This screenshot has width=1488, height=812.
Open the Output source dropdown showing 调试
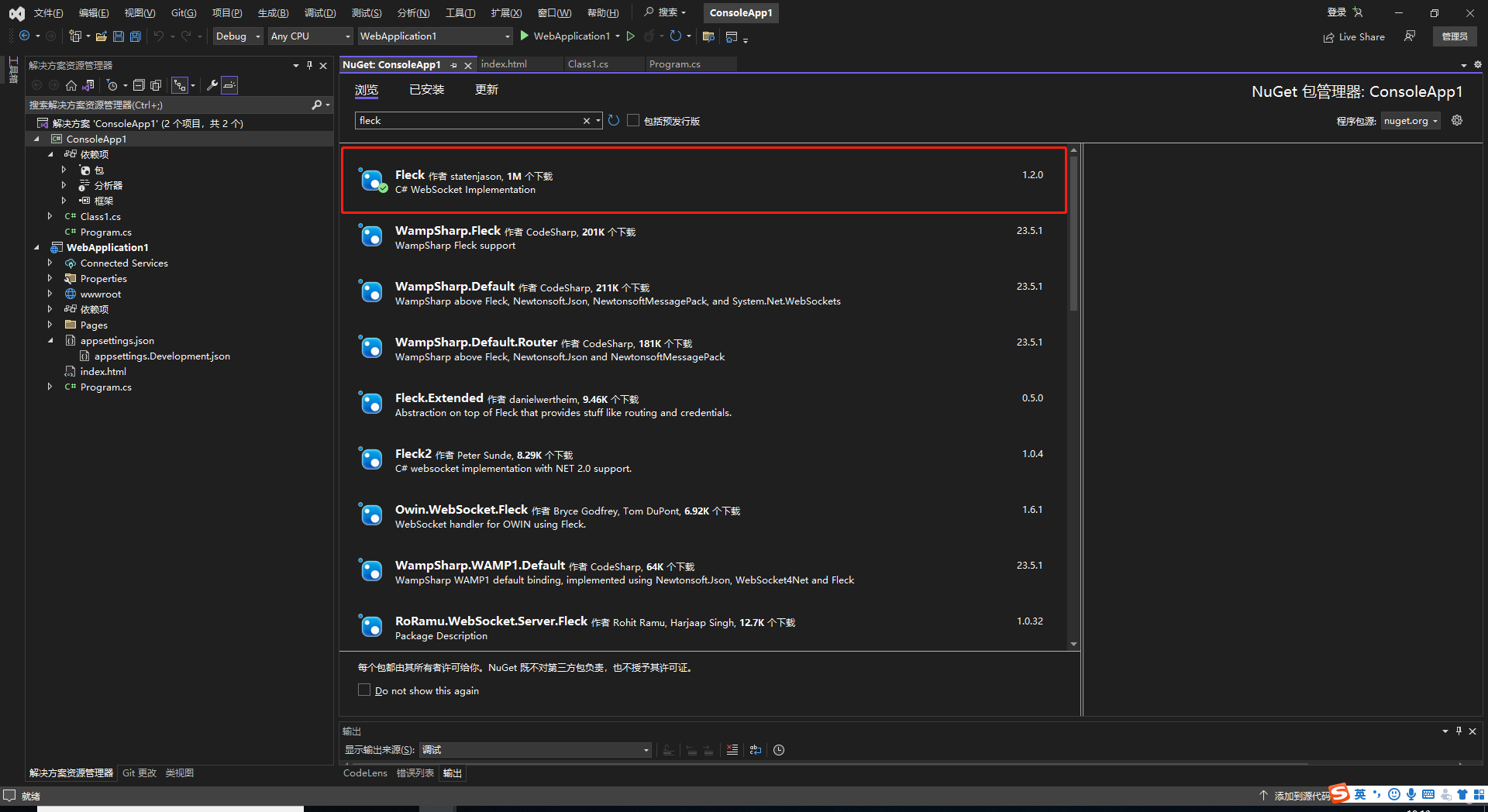pyautogui.click(x=536, y=750)
